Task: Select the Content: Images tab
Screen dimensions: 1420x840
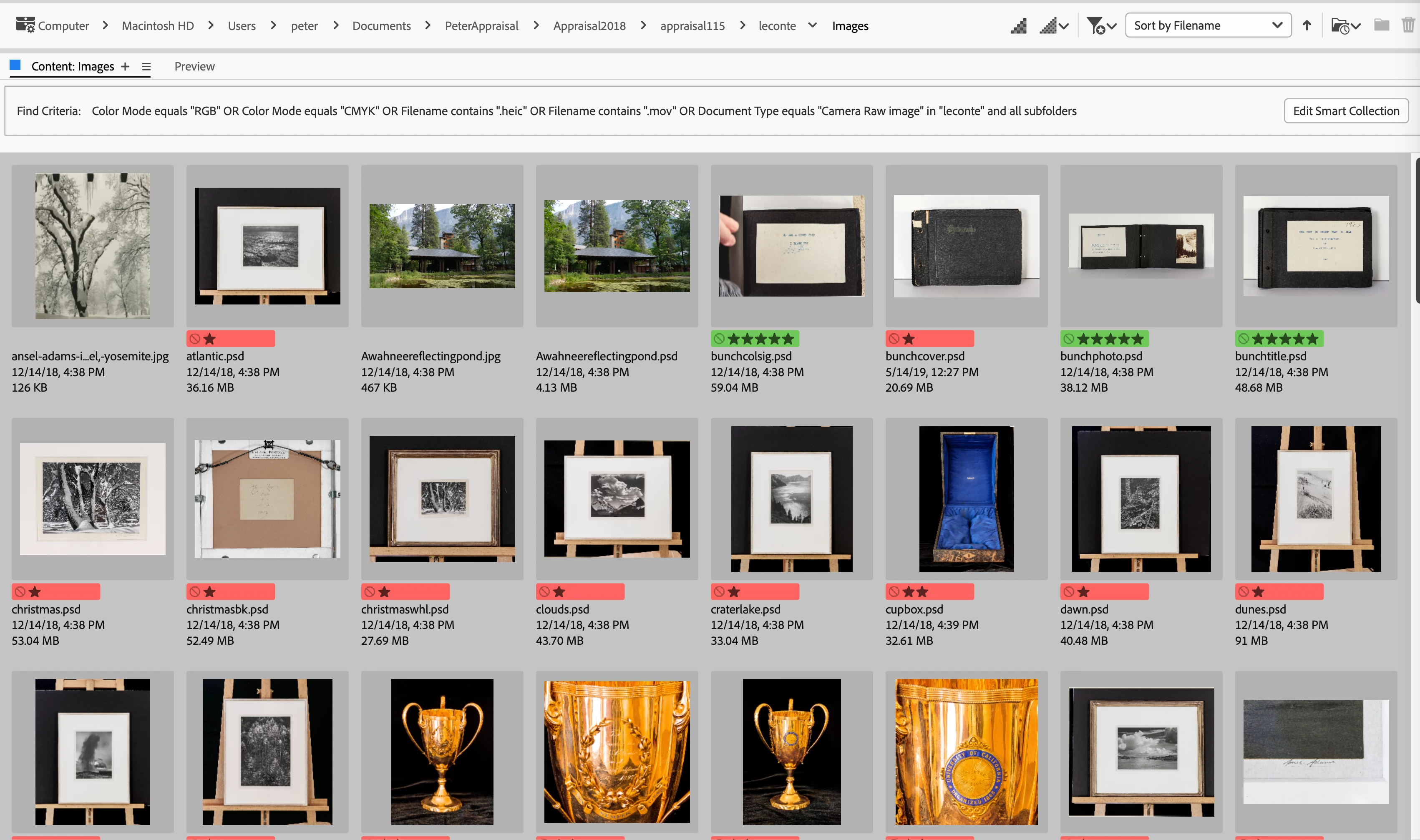Action: coord(73,67)
